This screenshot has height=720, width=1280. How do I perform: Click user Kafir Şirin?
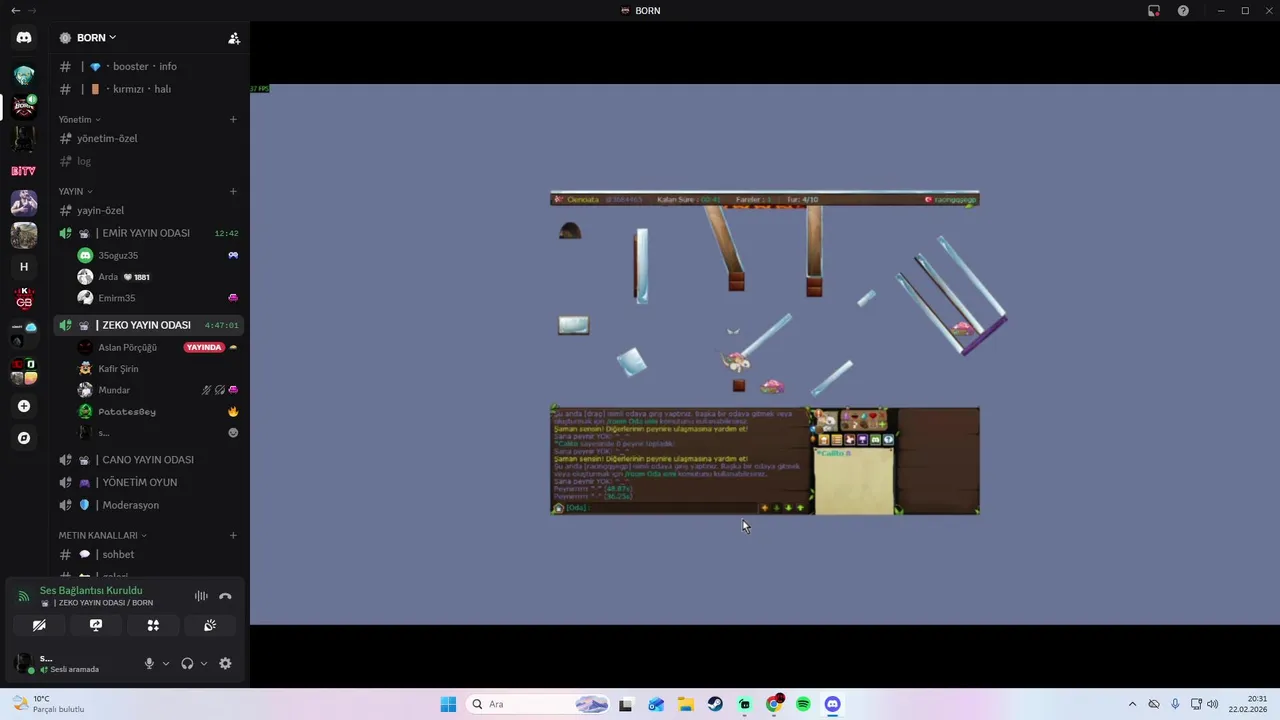[x=158, y=369]
